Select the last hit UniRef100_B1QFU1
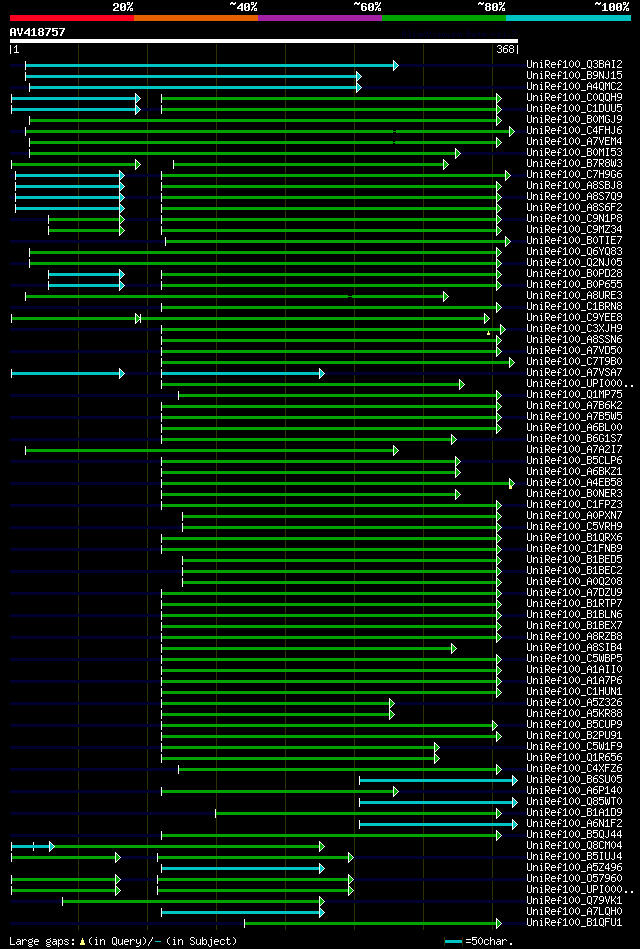640x949 pixels. click(575, 922)
